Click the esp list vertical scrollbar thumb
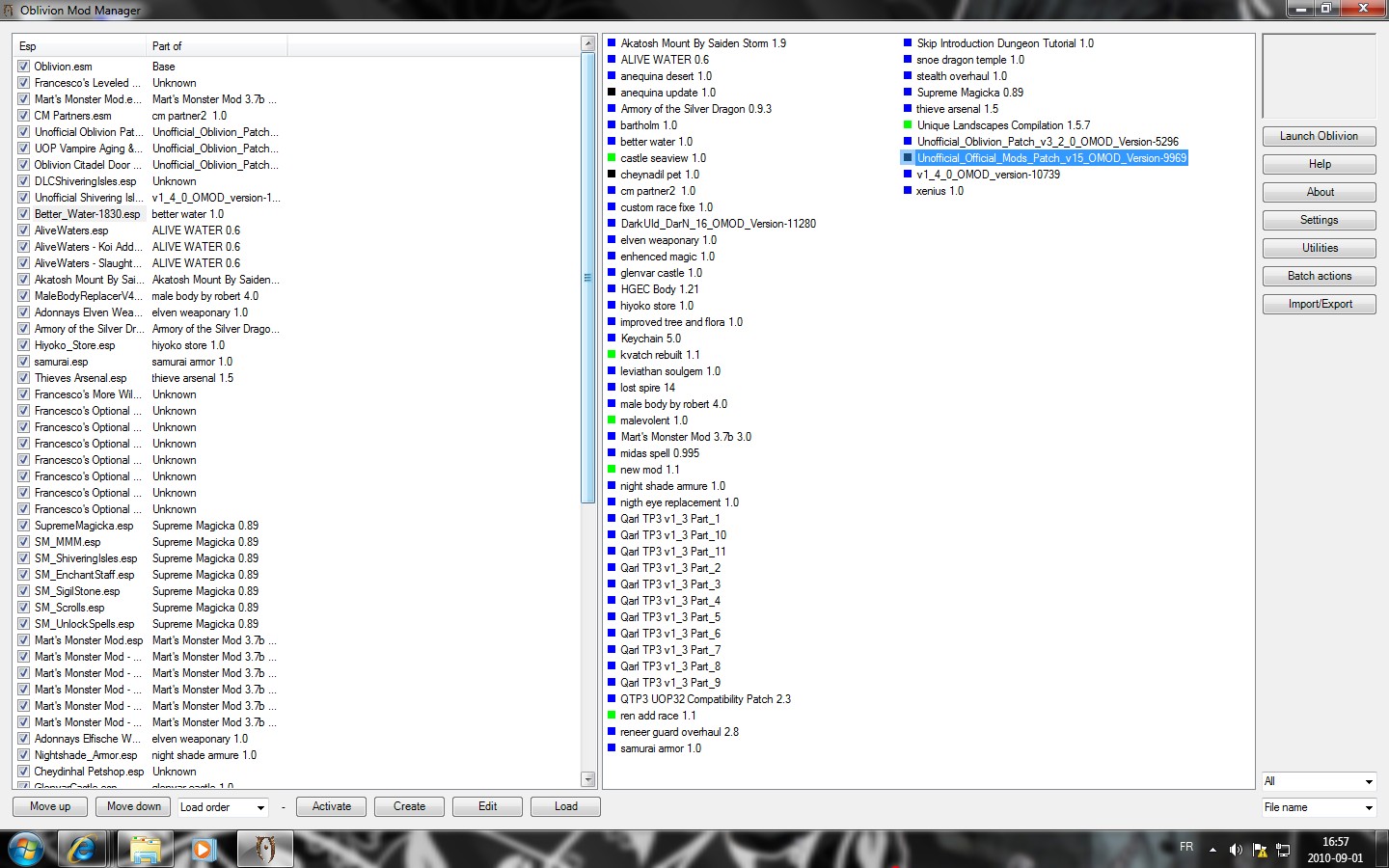Image resolution: width=1389 pixels, height=868 pixels. 588,278
